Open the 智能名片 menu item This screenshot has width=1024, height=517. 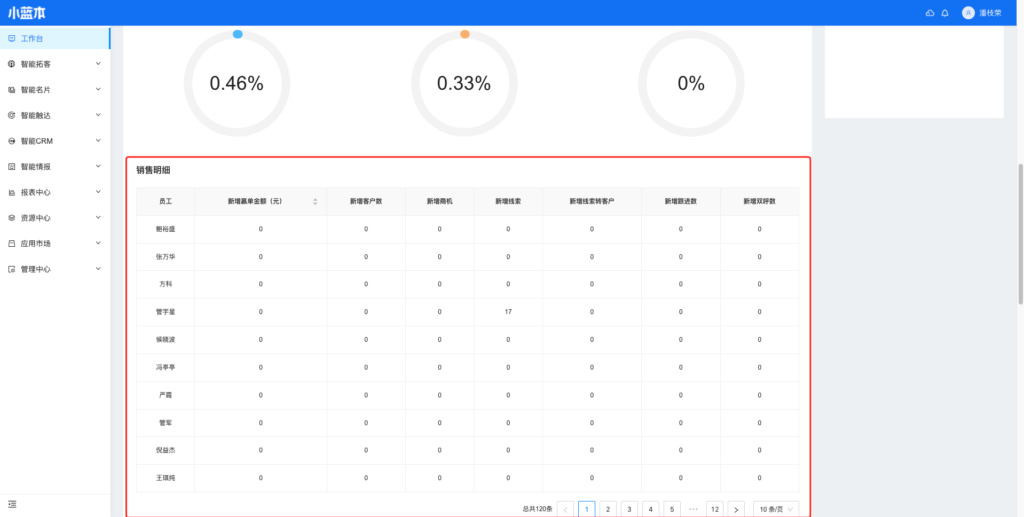36,89
